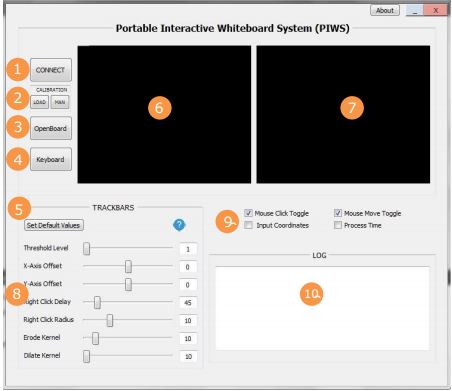Click the Erode Kernel slider handle
Screen dimensions: 452x391
point(95,338)
